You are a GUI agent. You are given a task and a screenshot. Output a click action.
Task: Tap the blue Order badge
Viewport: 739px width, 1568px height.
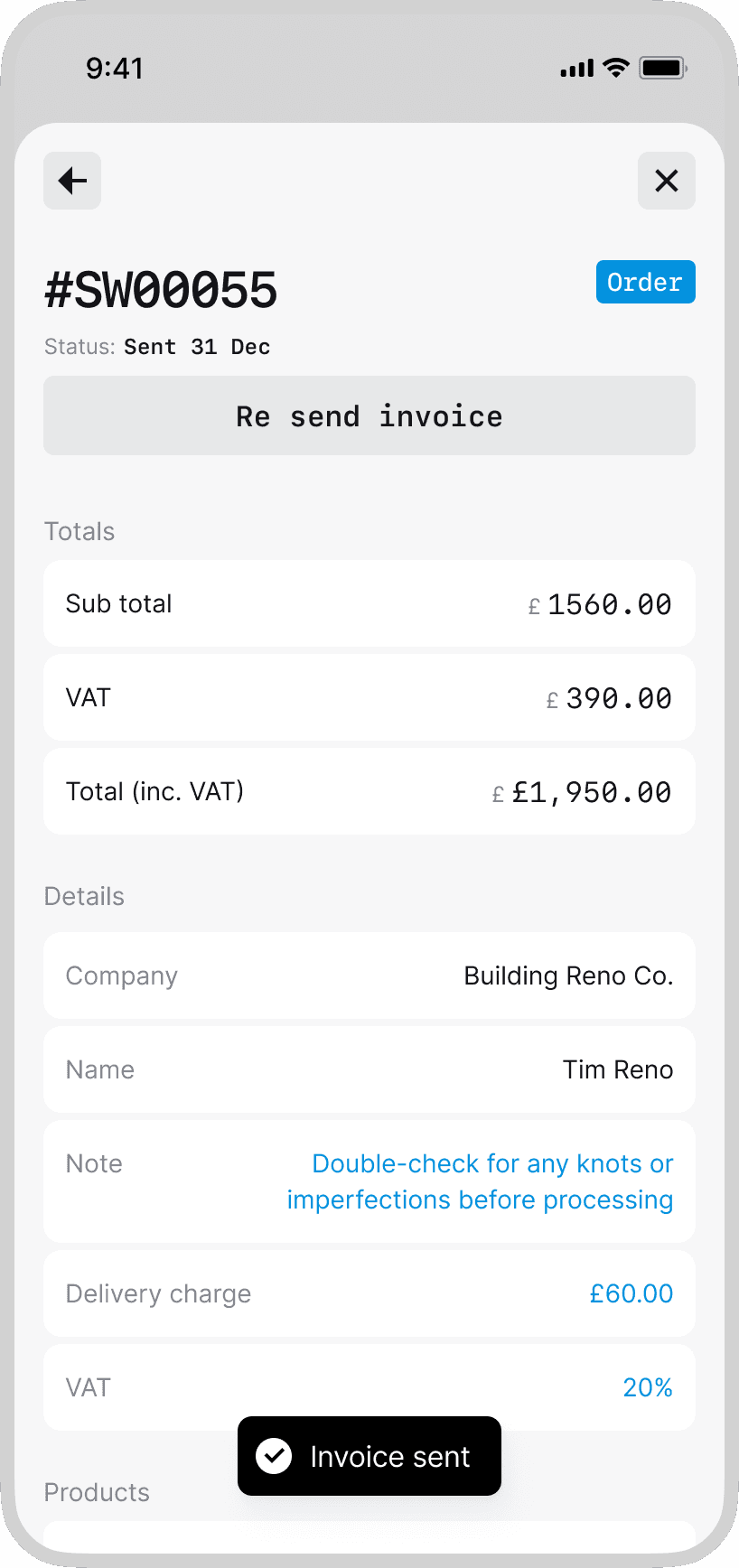click(x=645, y=282)
